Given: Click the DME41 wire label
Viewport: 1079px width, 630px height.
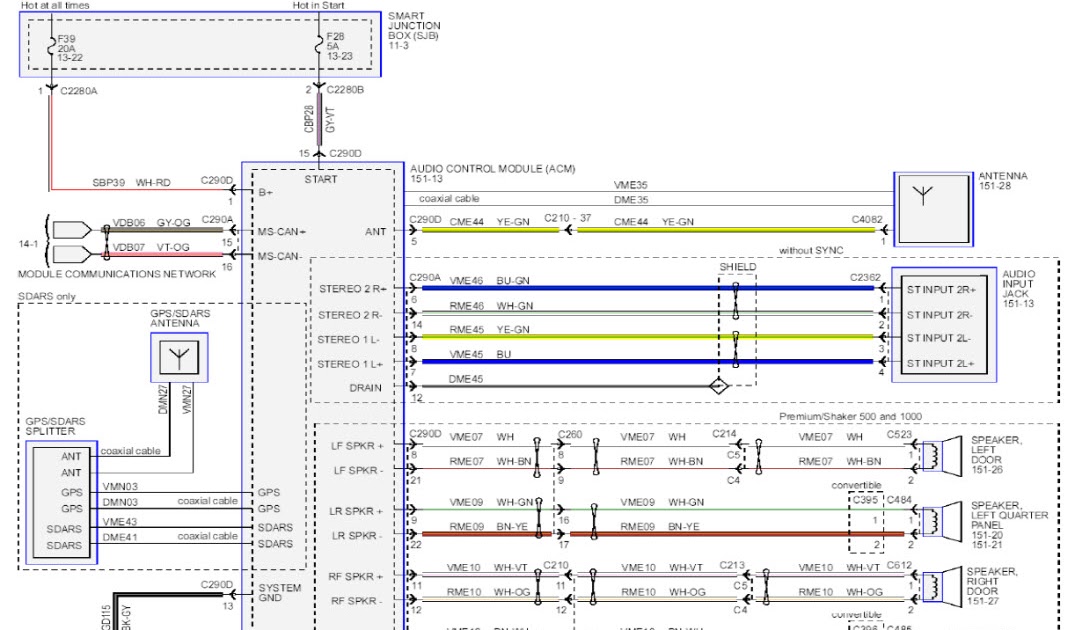Looking at the screenshot, I should coord(120,537).
